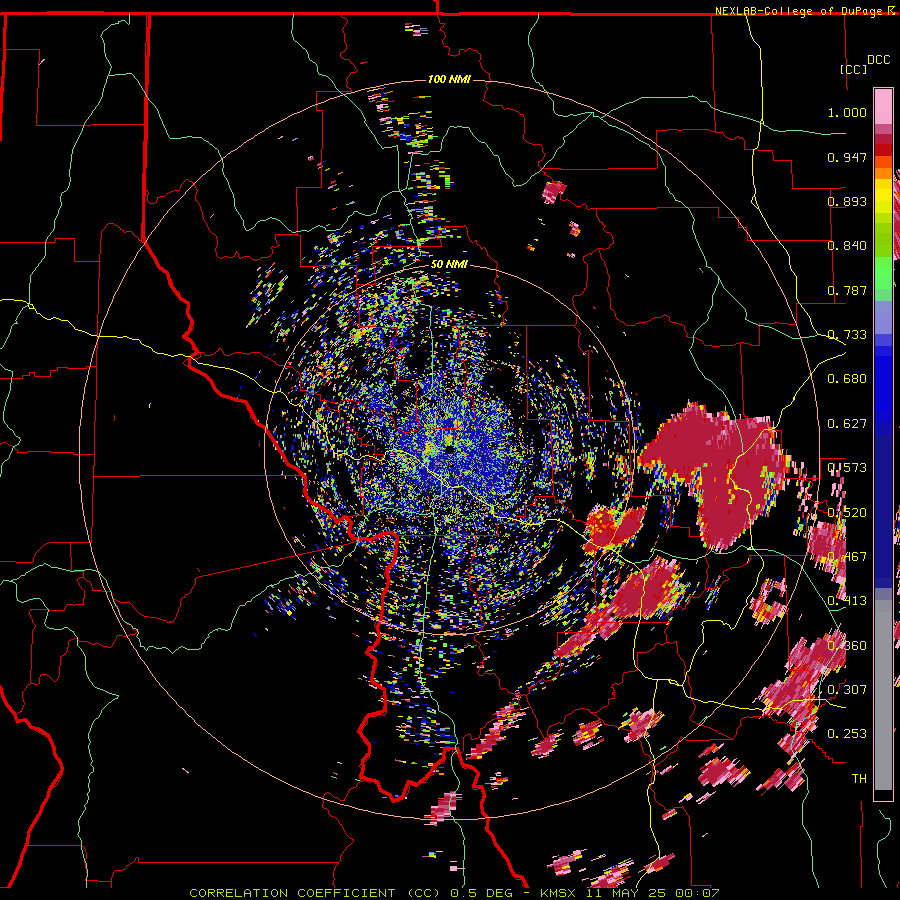Click the 0.5 DEG elevation text
Screen dimensions: 900x900
pos(480,893)
